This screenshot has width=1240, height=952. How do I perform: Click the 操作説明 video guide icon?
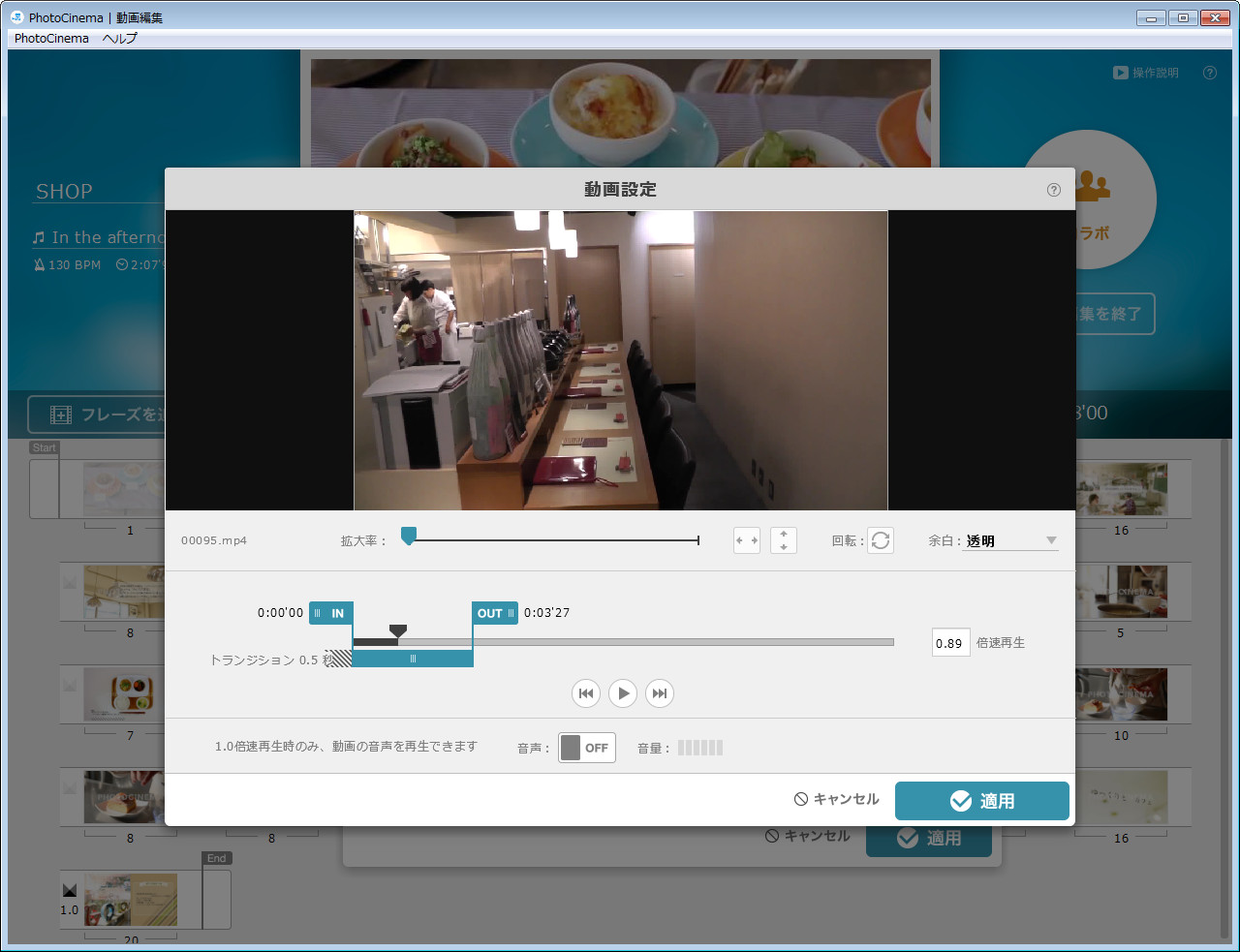pyautogui.click(x=1119, y=73)
